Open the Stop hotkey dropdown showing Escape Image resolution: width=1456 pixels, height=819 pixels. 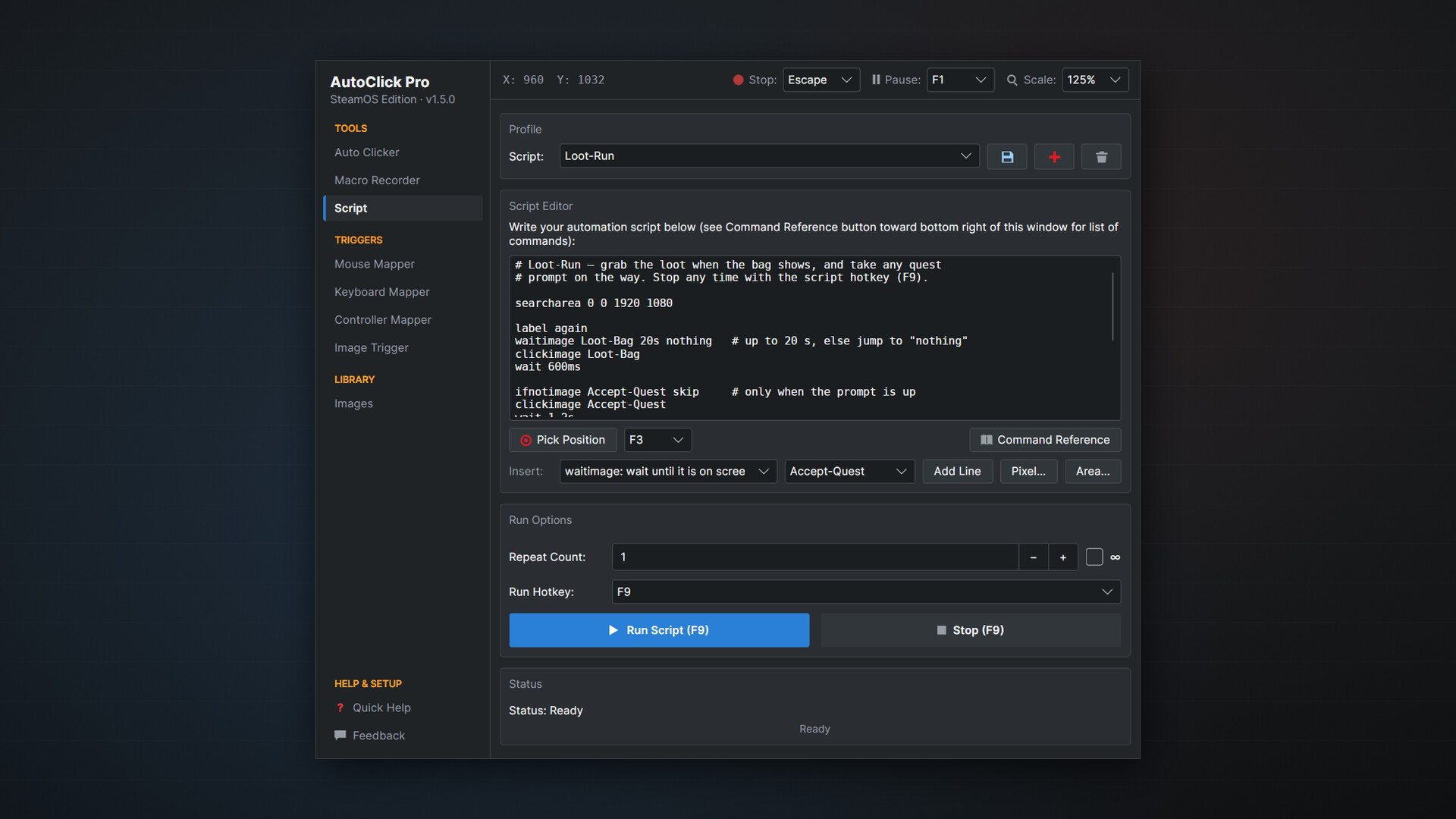pyautogui.click(x=821, y=80)
